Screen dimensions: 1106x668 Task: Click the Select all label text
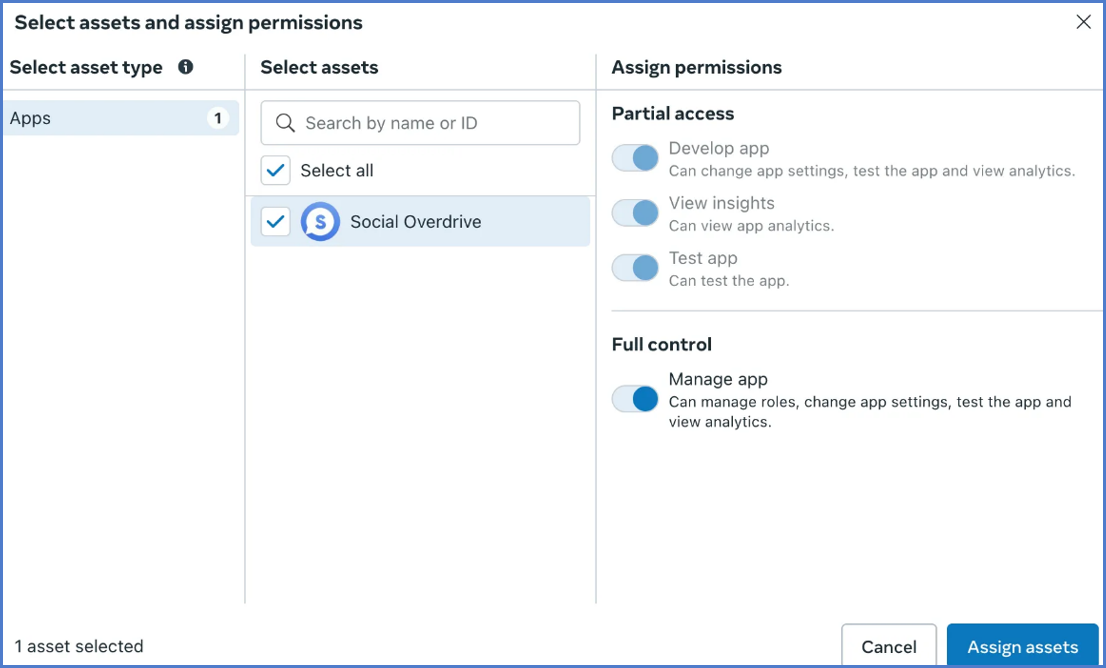coord(337,170)
